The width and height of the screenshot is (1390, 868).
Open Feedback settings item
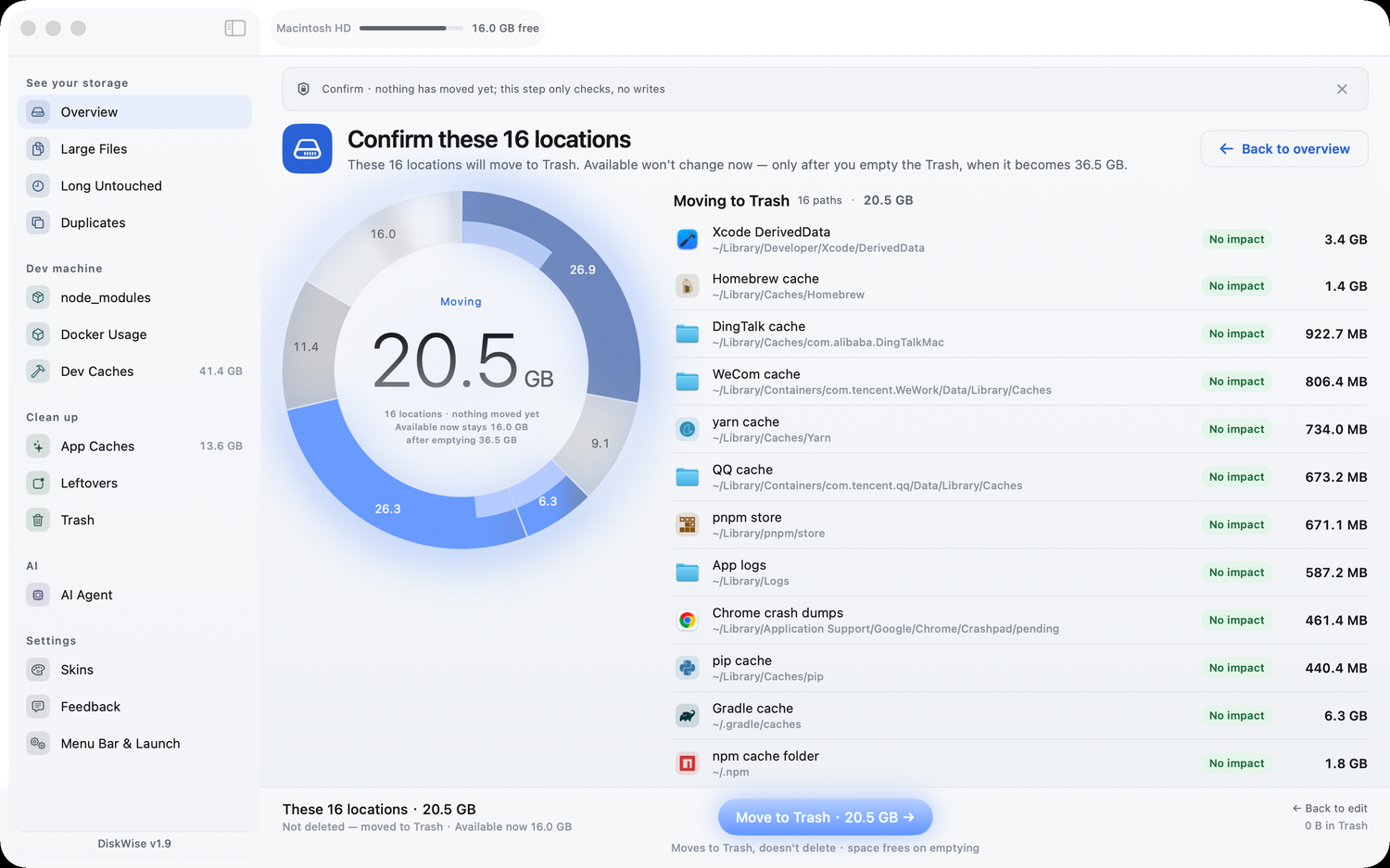coord(134,707)
